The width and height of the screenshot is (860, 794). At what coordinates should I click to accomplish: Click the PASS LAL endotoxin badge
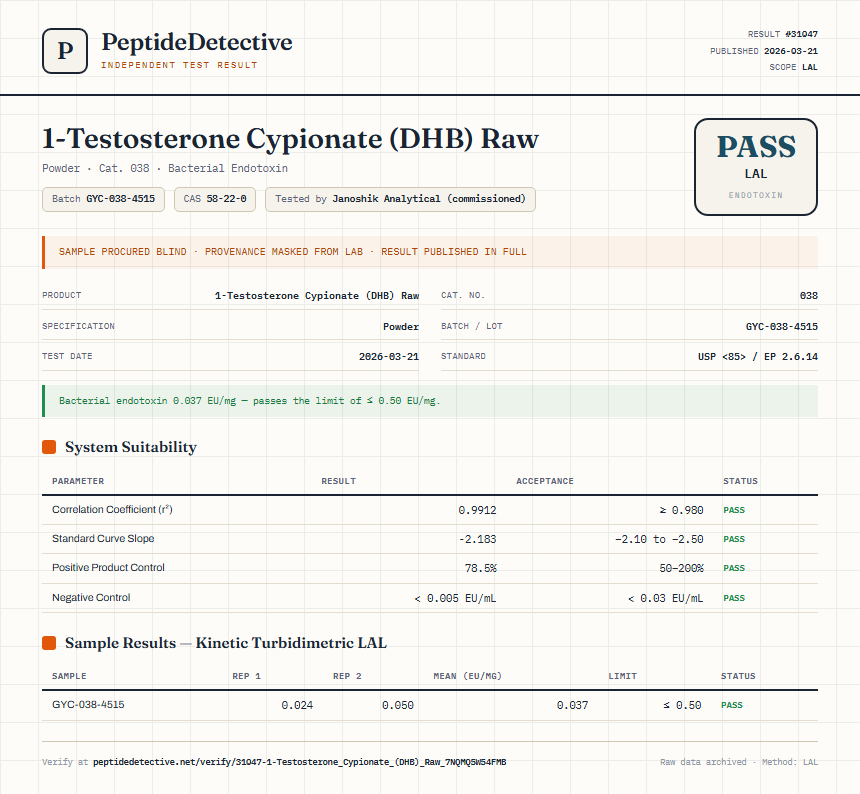pos(756,167)
